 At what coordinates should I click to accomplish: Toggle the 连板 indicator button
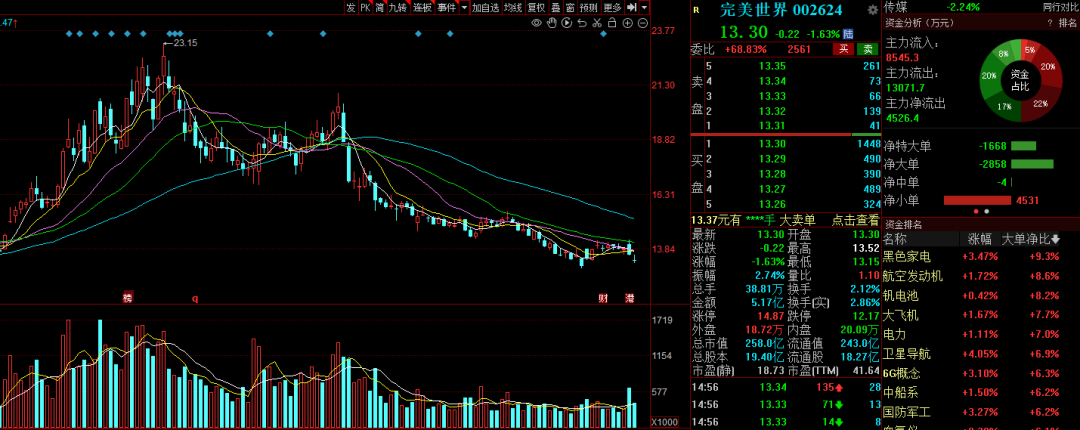(422, 8)
